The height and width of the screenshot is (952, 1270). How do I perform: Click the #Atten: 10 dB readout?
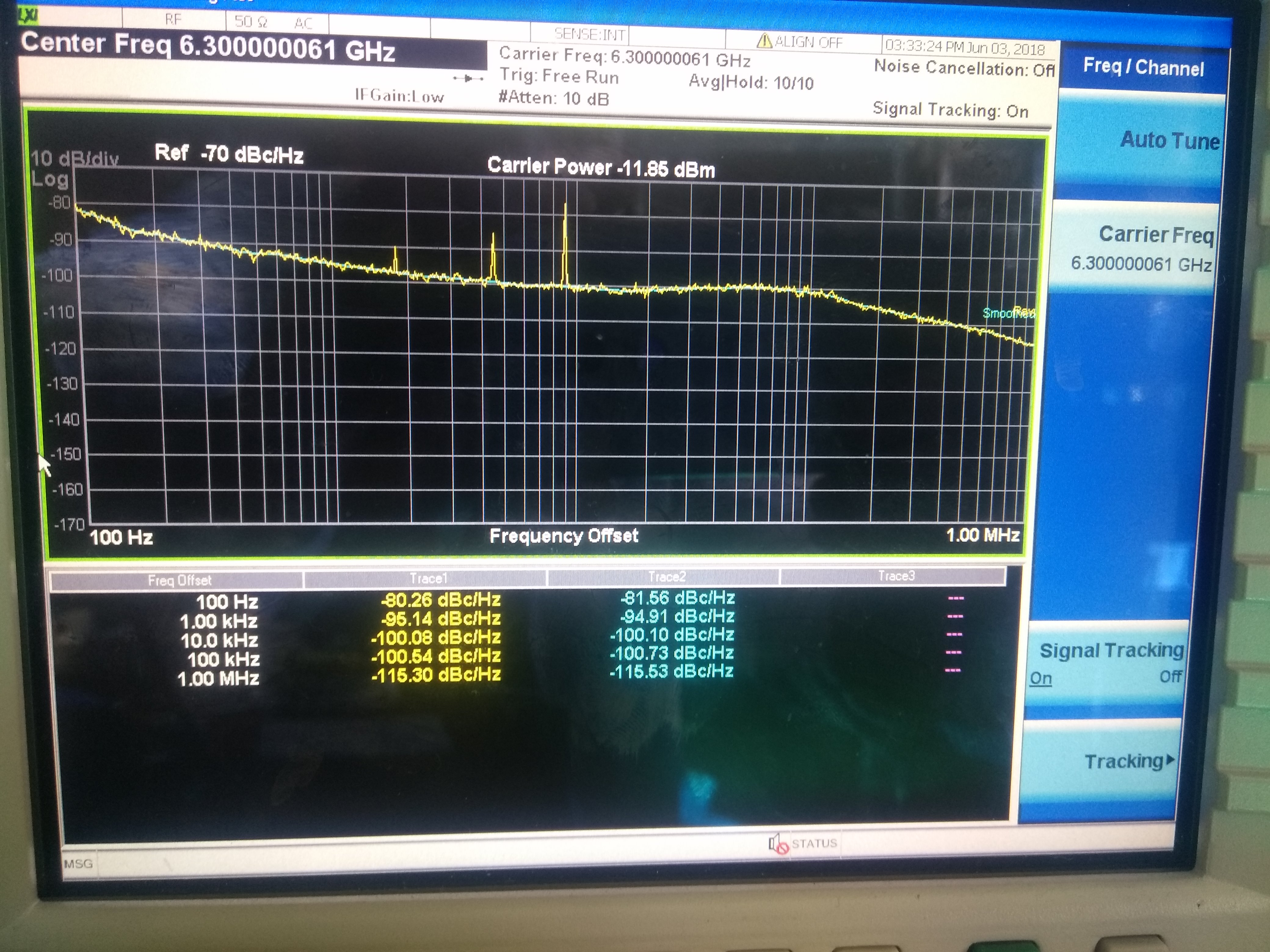point(553,98)
